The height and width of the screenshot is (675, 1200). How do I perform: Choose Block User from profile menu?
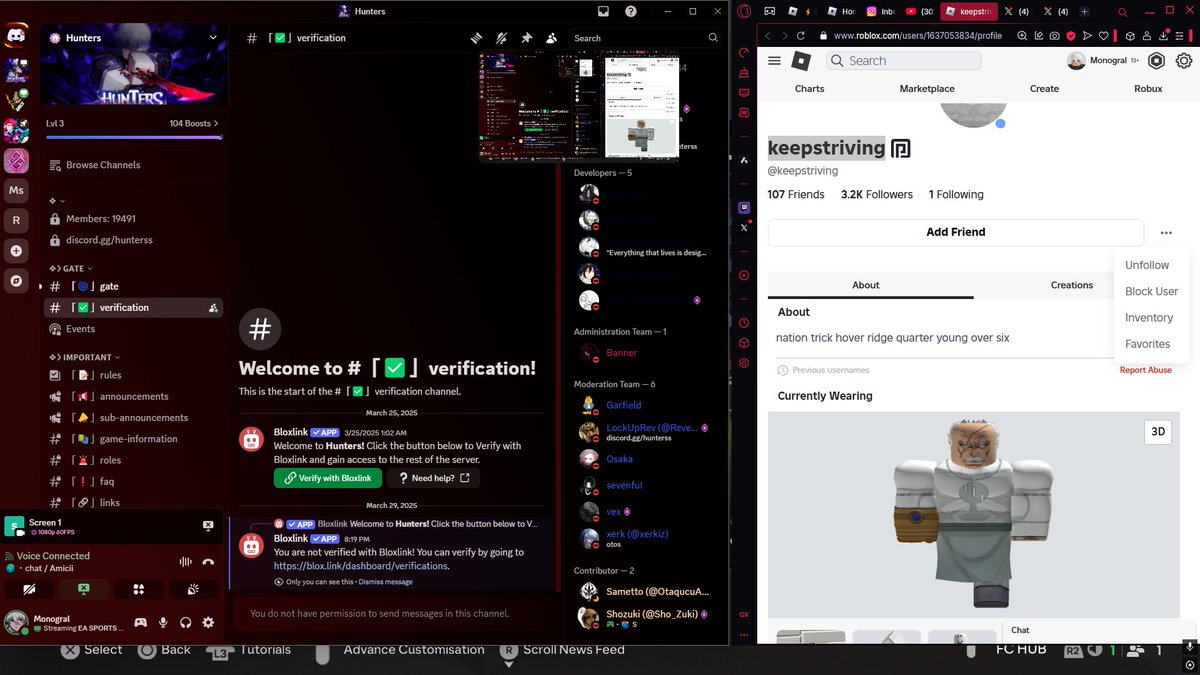click(1152, 291)
